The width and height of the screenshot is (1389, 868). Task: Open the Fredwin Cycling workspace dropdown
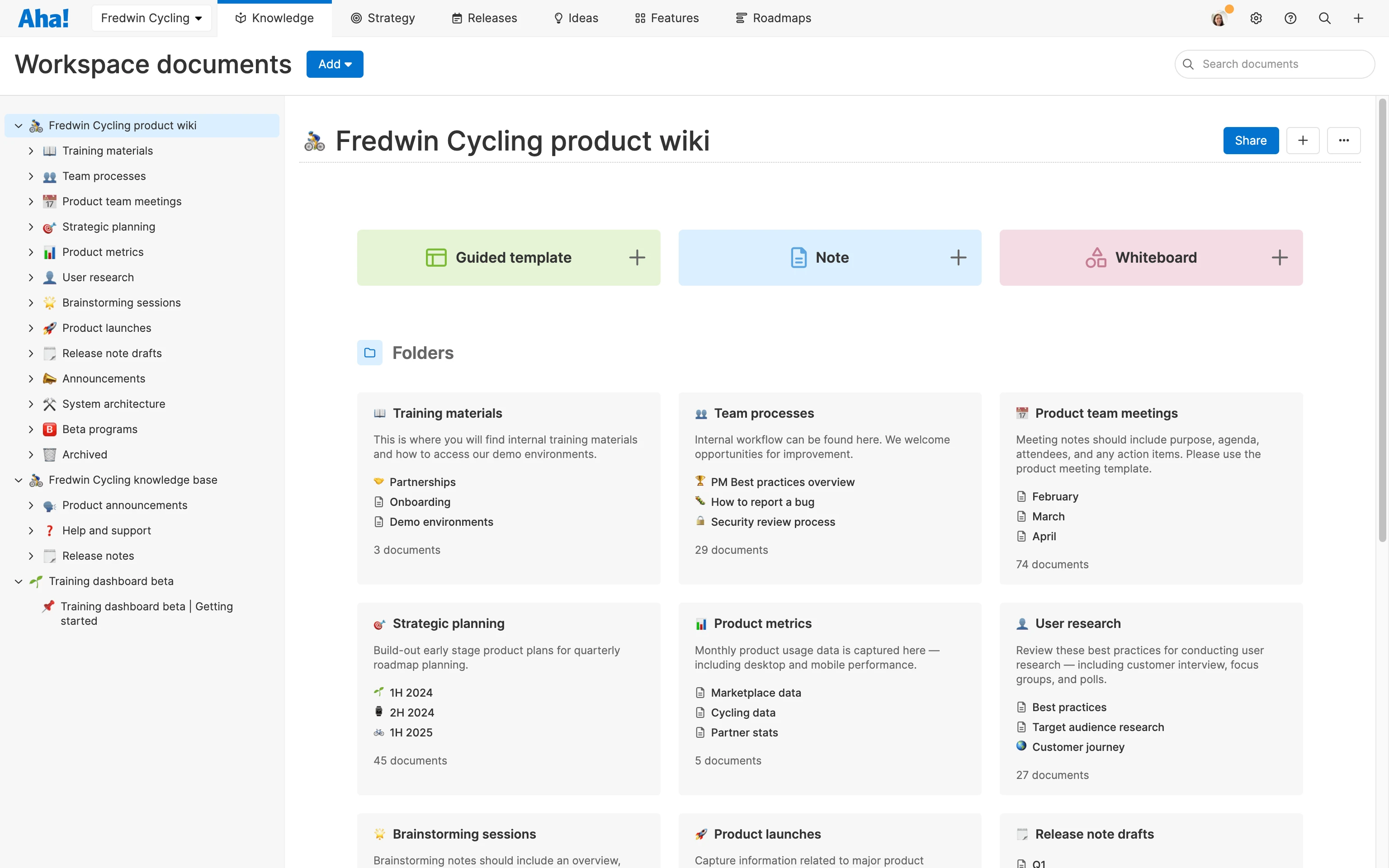coord(151,18)
